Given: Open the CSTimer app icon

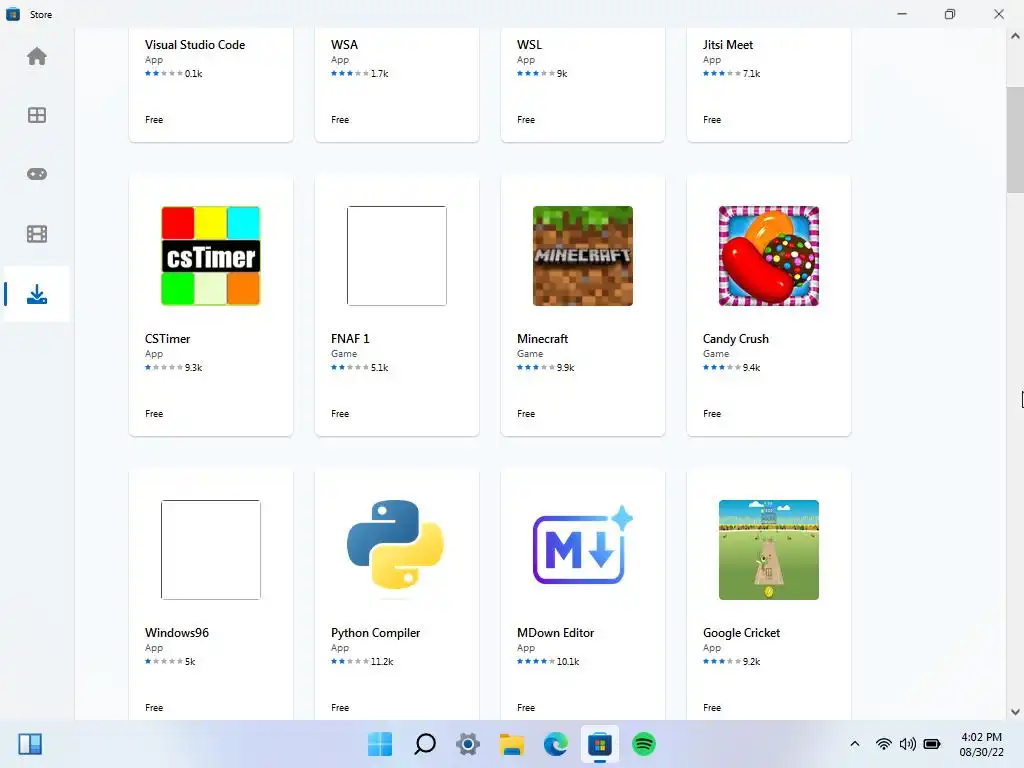Looking at the screenshot, I should point(211,256).
